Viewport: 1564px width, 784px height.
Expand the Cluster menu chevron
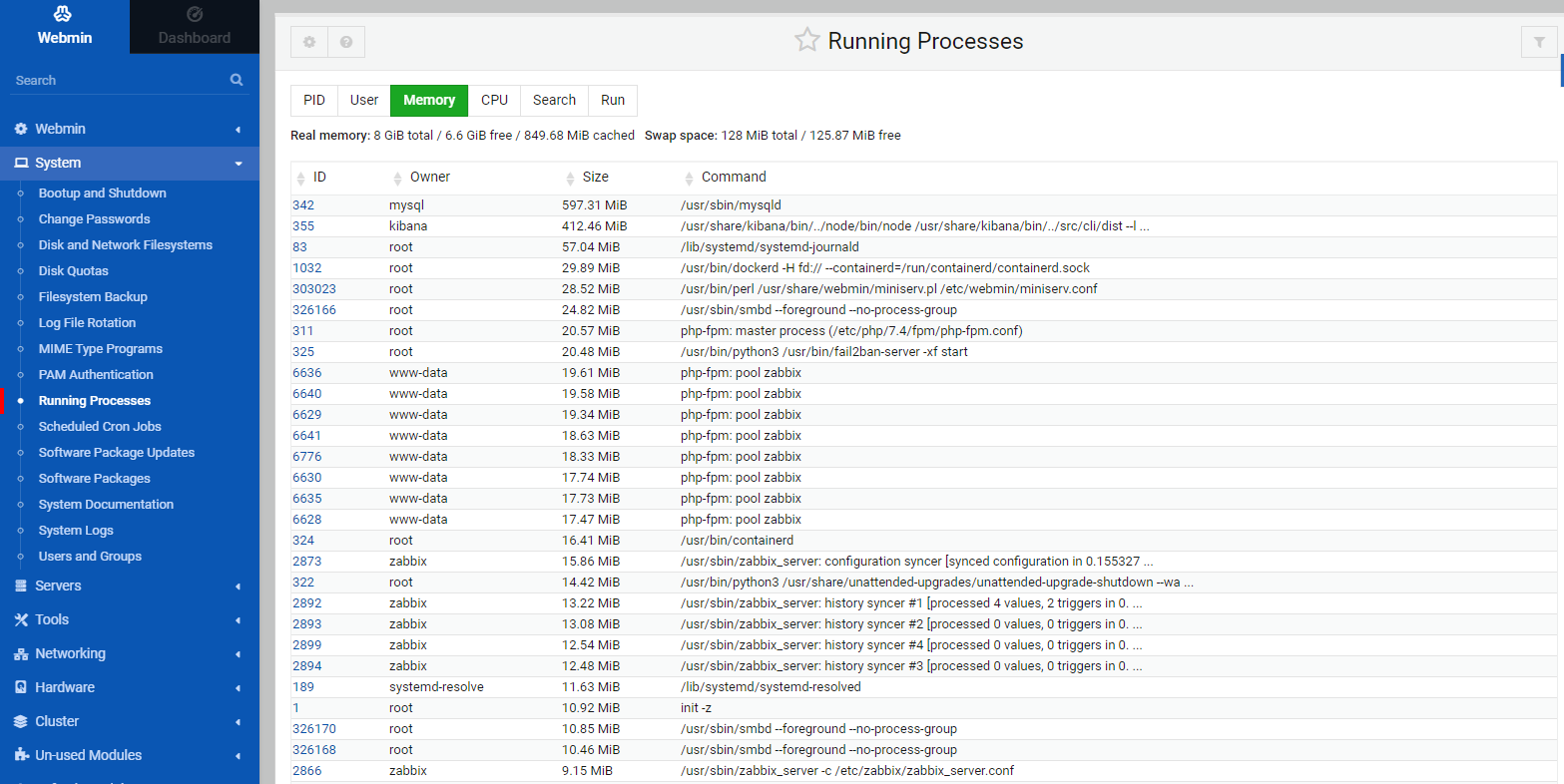tap(238, 722)
